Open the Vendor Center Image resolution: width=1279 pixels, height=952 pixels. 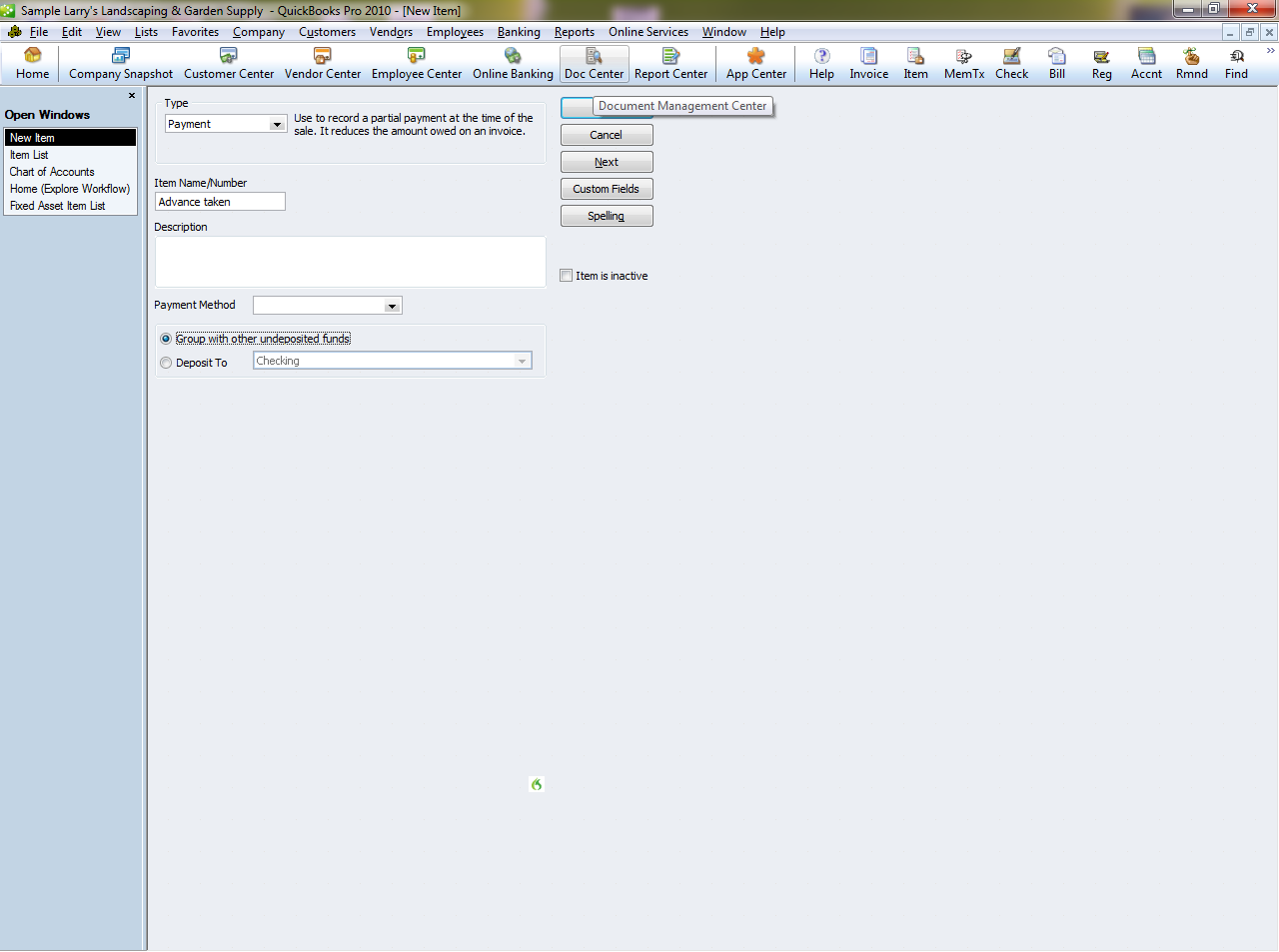tap(323, 64)
